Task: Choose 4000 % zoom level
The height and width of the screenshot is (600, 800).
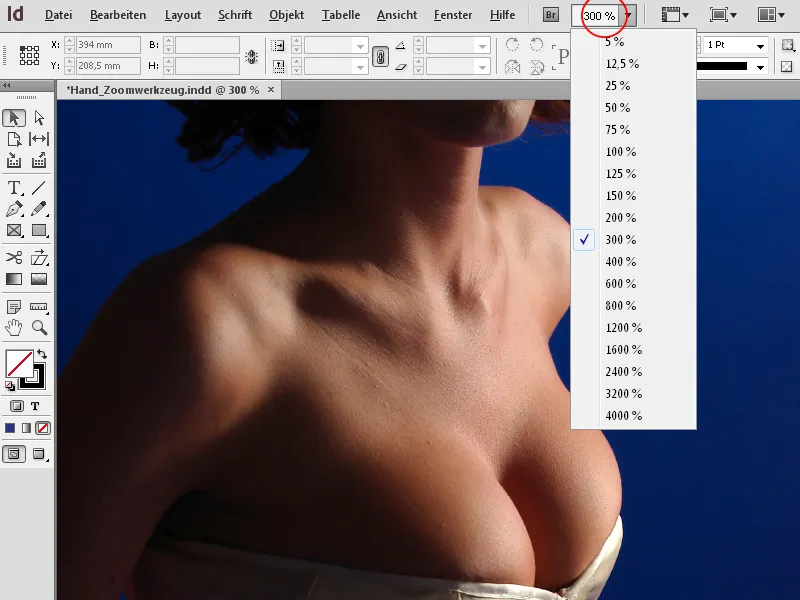Action: point(633,415)
